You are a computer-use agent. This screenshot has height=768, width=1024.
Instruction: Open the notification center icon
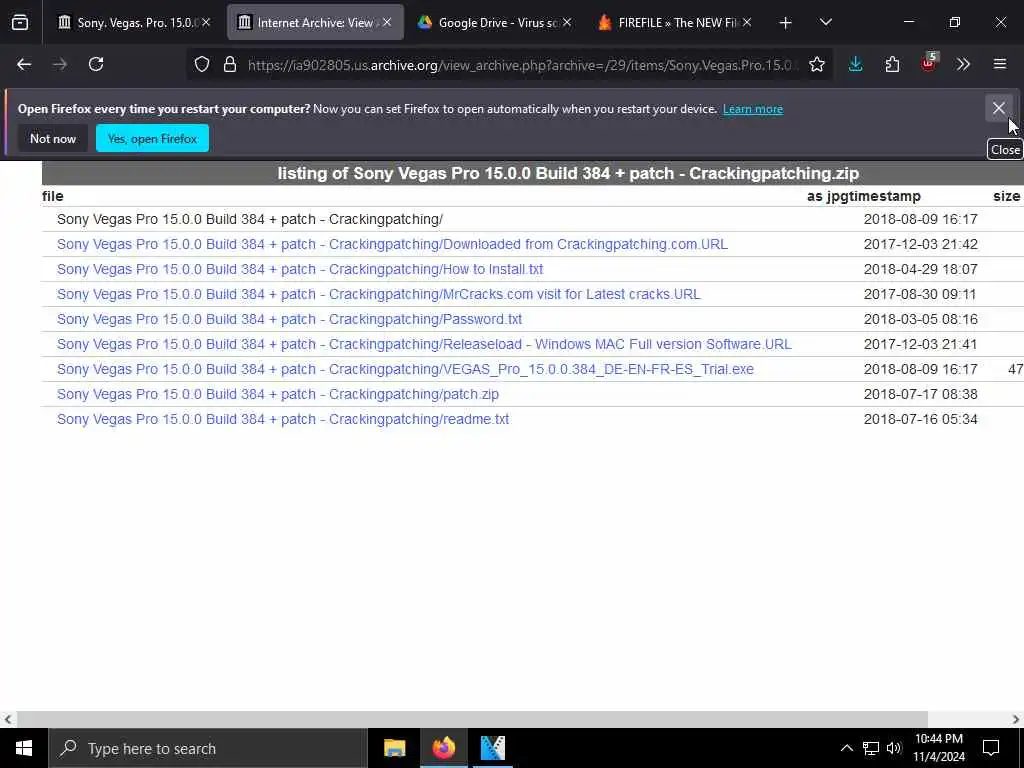click(x=991, y=748)
